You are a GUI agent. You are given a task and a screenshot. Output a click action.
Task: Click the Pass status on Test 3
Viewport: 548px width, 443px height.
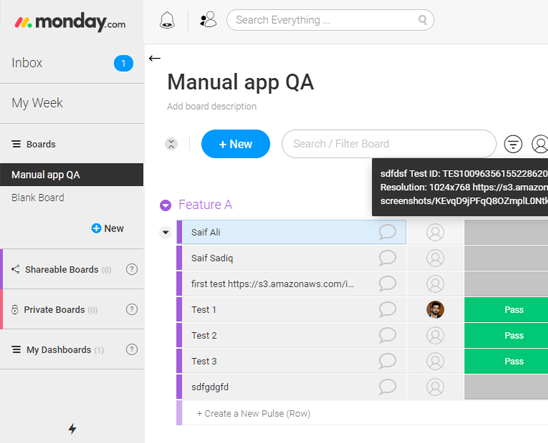coord(506,361)
